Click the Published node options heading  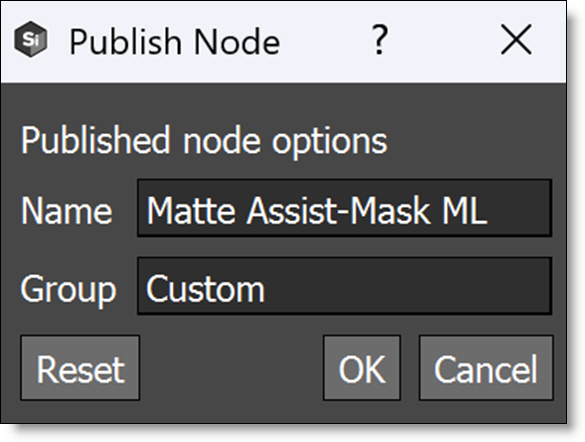[204, 141]
